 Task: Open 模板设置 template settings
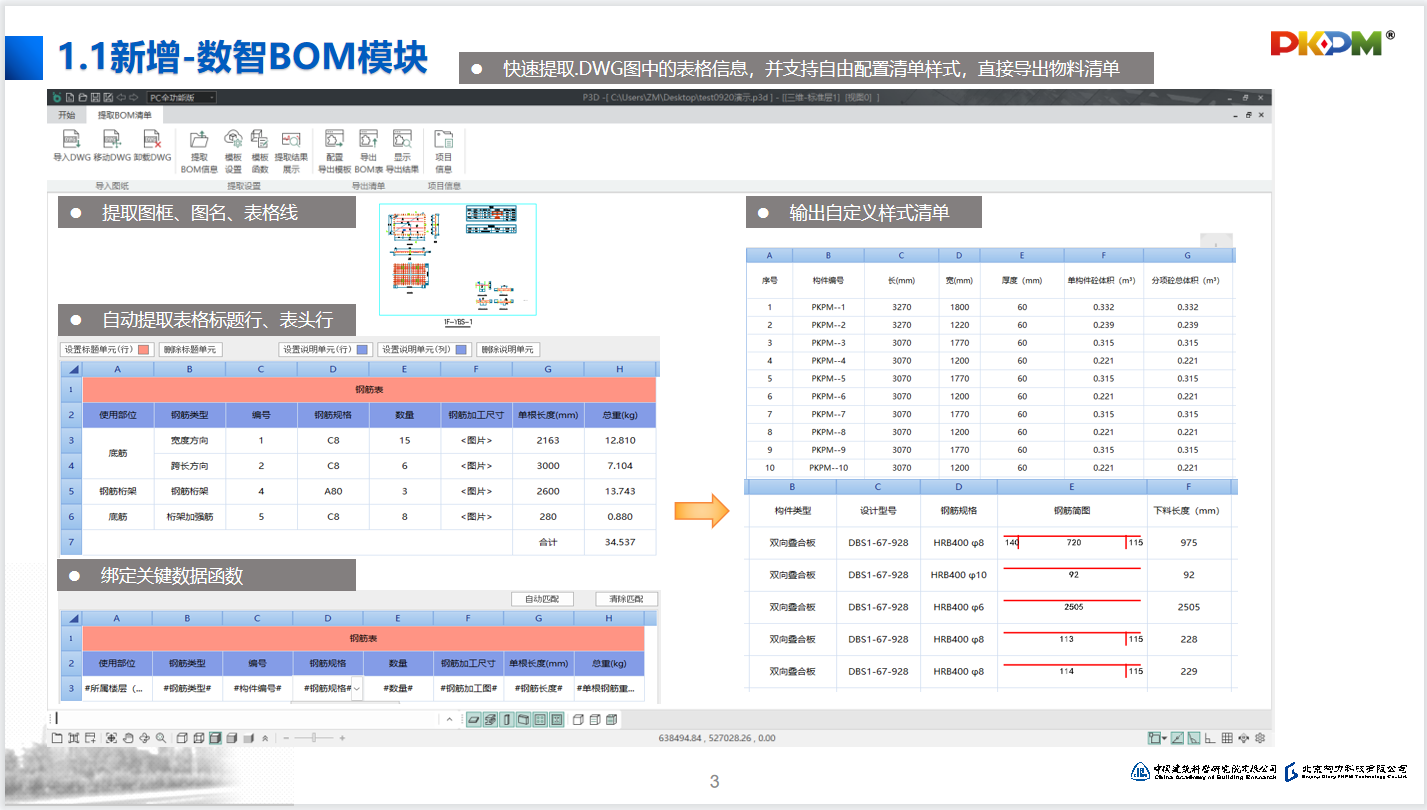233,150
